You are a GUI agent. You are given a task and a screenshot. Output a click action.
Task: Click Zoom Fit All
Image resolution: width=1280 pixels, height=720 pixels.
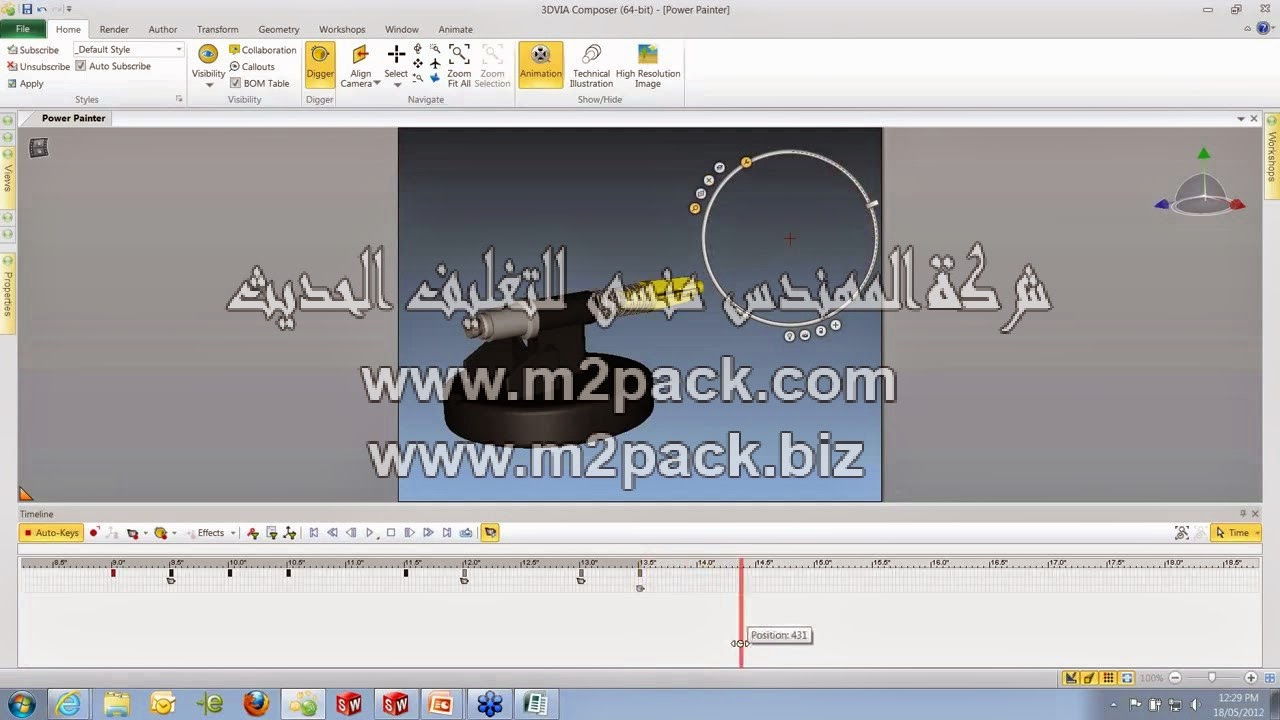point(459,65)
